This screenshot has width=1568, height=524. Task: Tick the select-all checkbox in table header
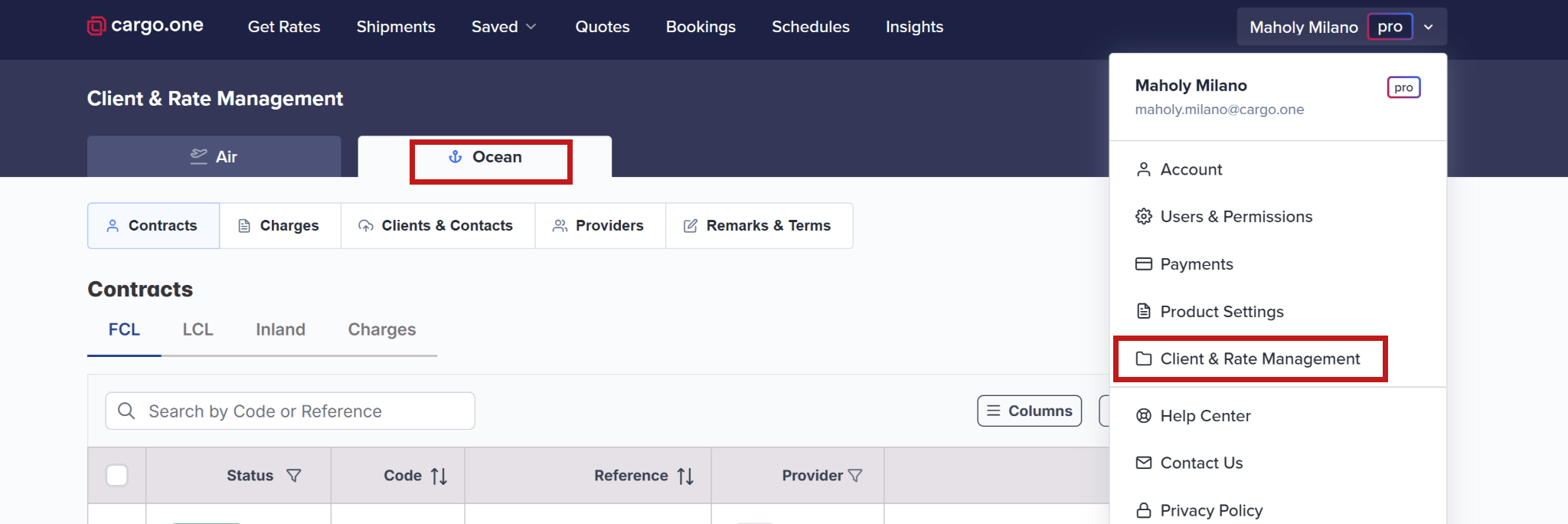tap(117, 476)
